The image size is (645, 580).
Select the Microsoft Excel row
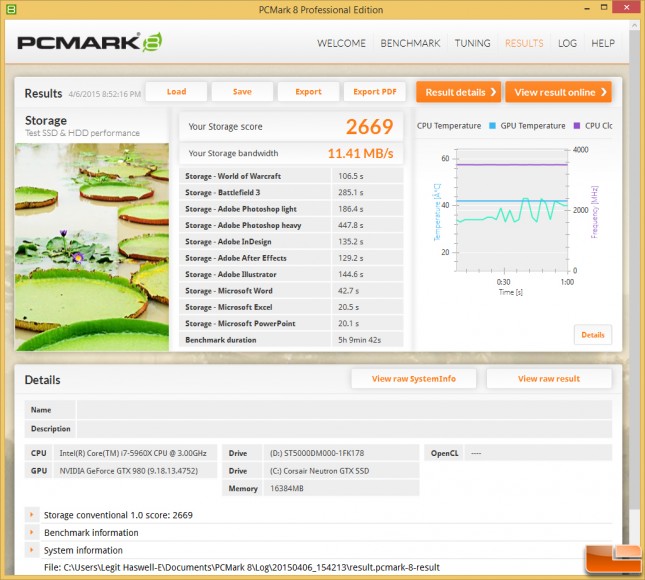coord(291,307)
